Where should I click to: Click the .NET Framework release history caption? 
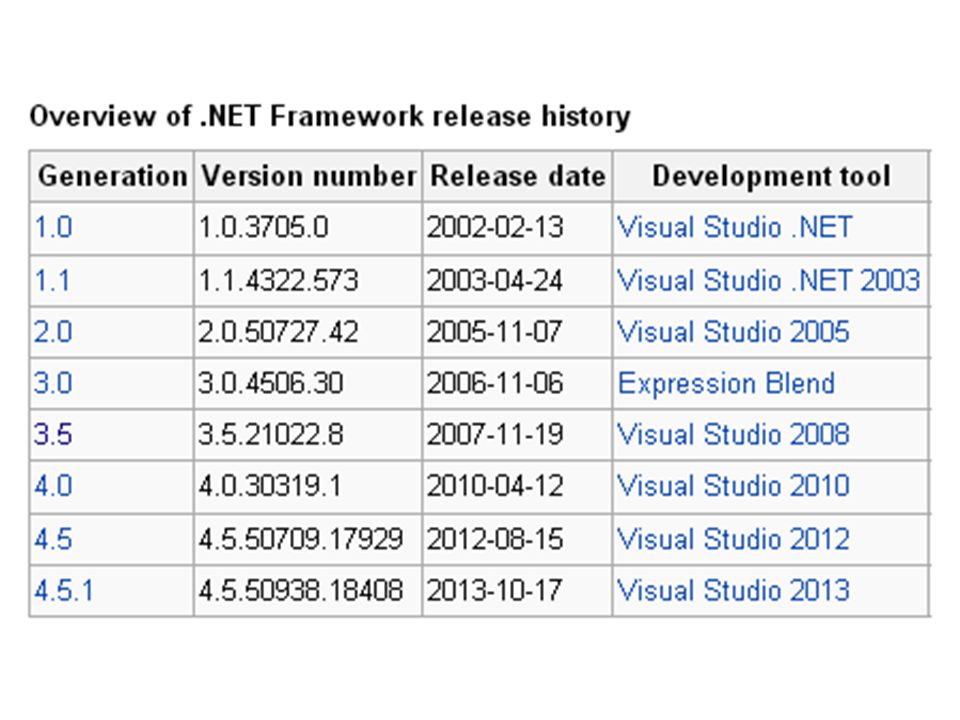click(x=330, y=116)
